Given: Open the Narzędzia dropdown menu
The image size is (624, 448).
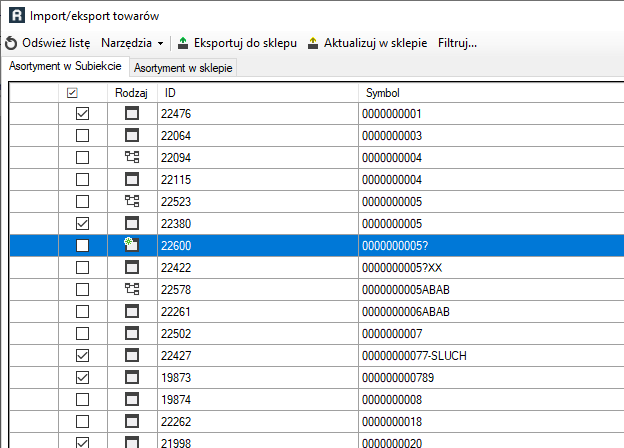Looking at the screenshot, I should tap(132, 43).
